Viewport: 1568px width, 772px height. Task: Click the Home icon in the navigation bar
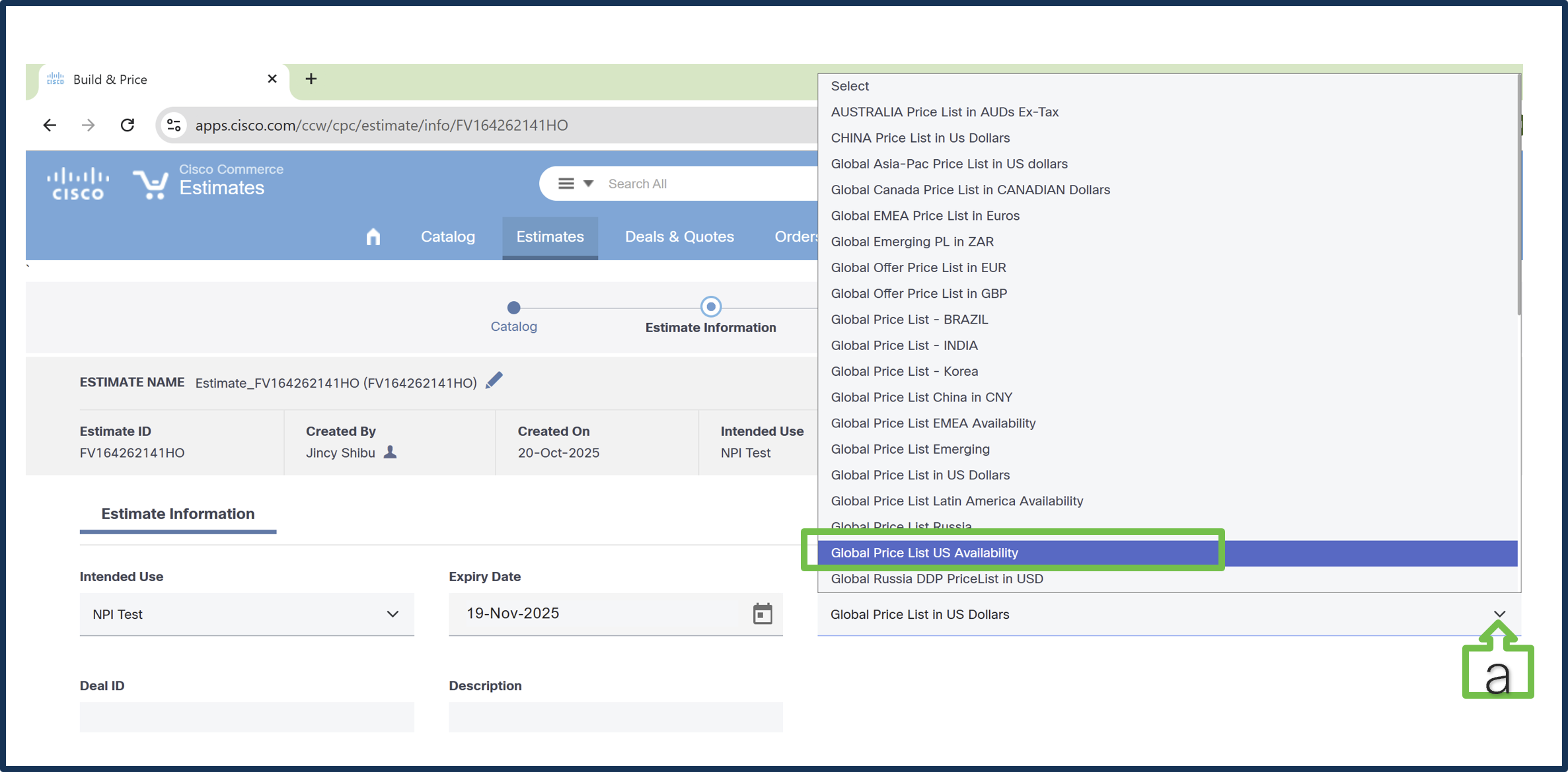(x=373, y=236)
